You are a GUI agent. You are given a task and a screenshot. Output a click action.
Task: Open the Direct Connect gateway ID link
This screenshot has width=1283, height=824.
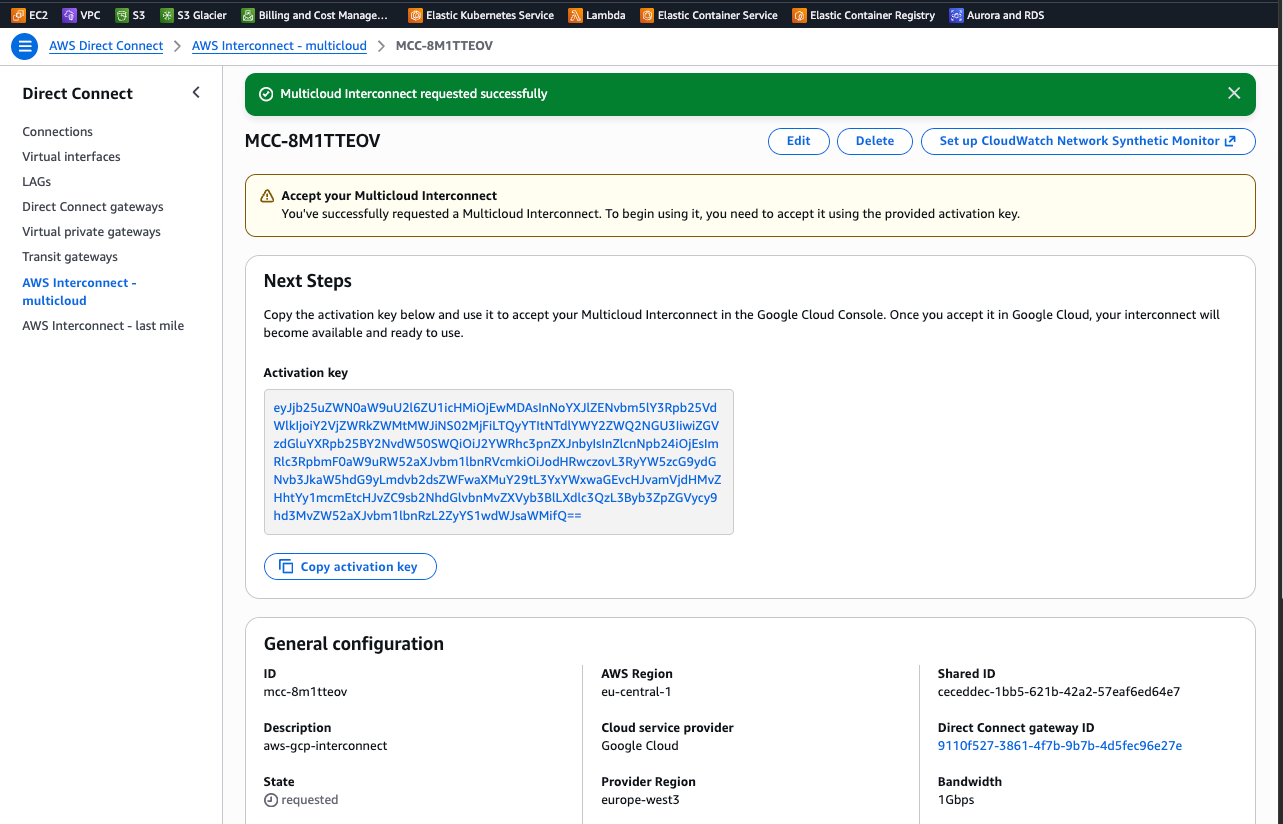[x=1059, y=746]
